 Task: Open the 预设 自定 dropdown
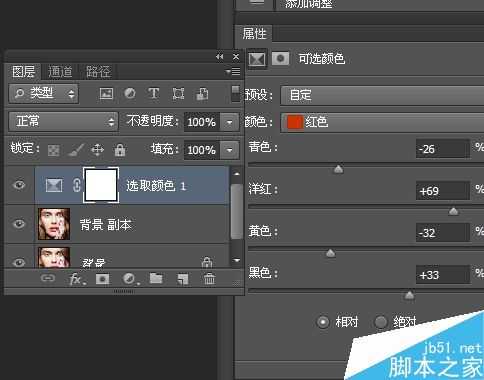pyautogui.click(x=382, y=96)
